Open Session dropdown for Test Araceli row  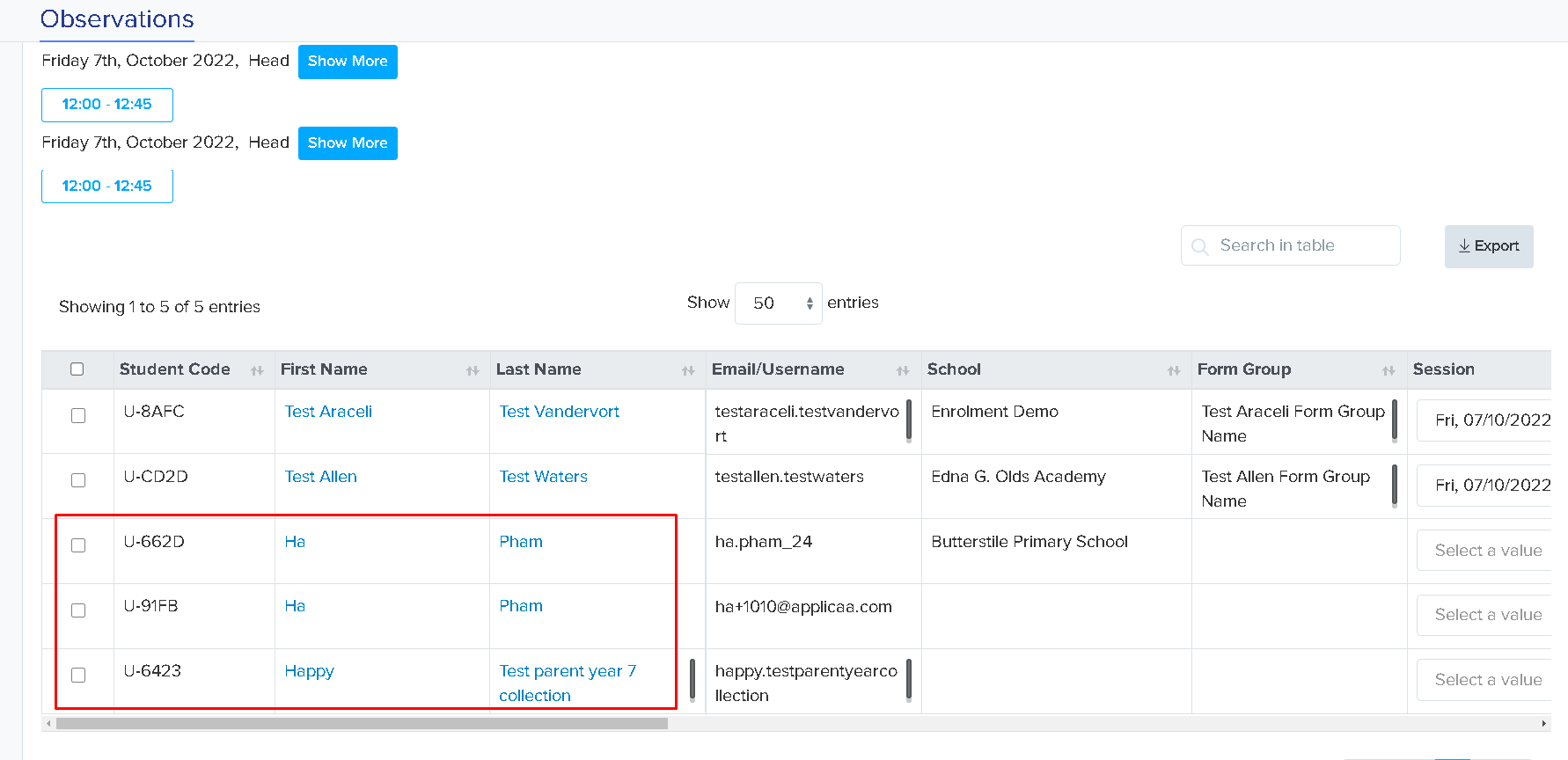[x=1484, y=420]
